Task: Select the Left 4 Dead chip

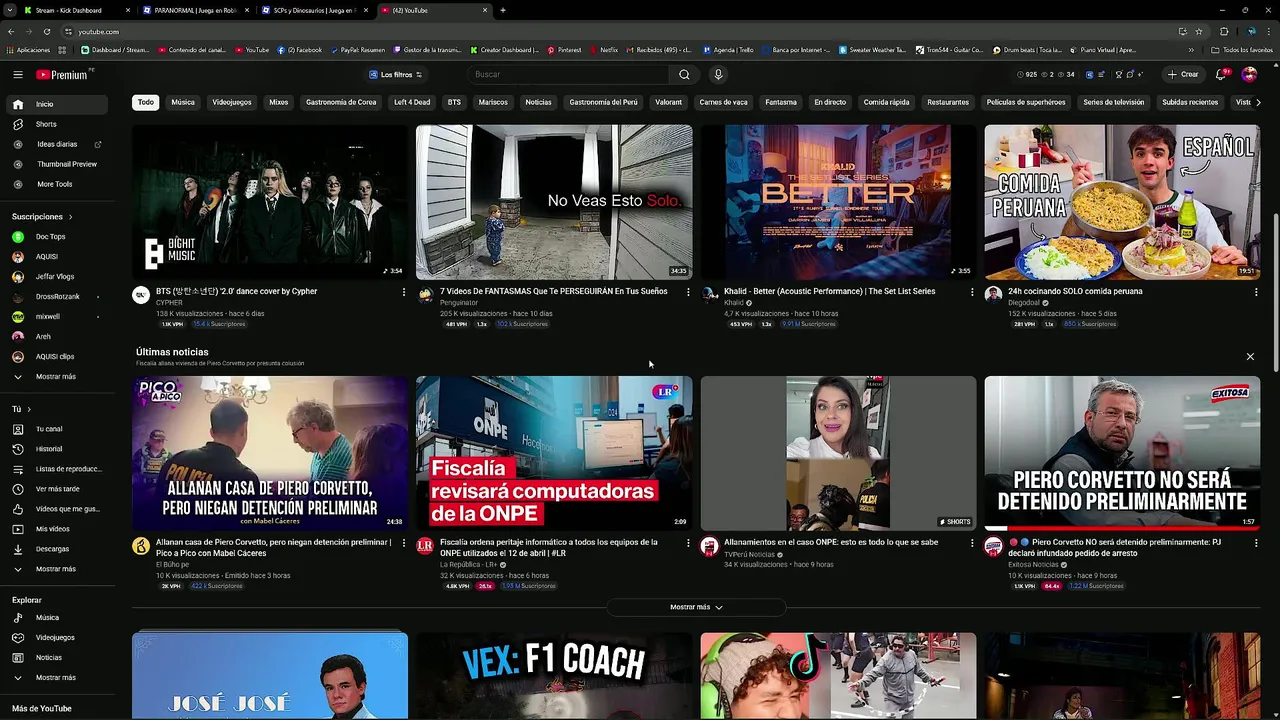Action: tap(412, 102)
